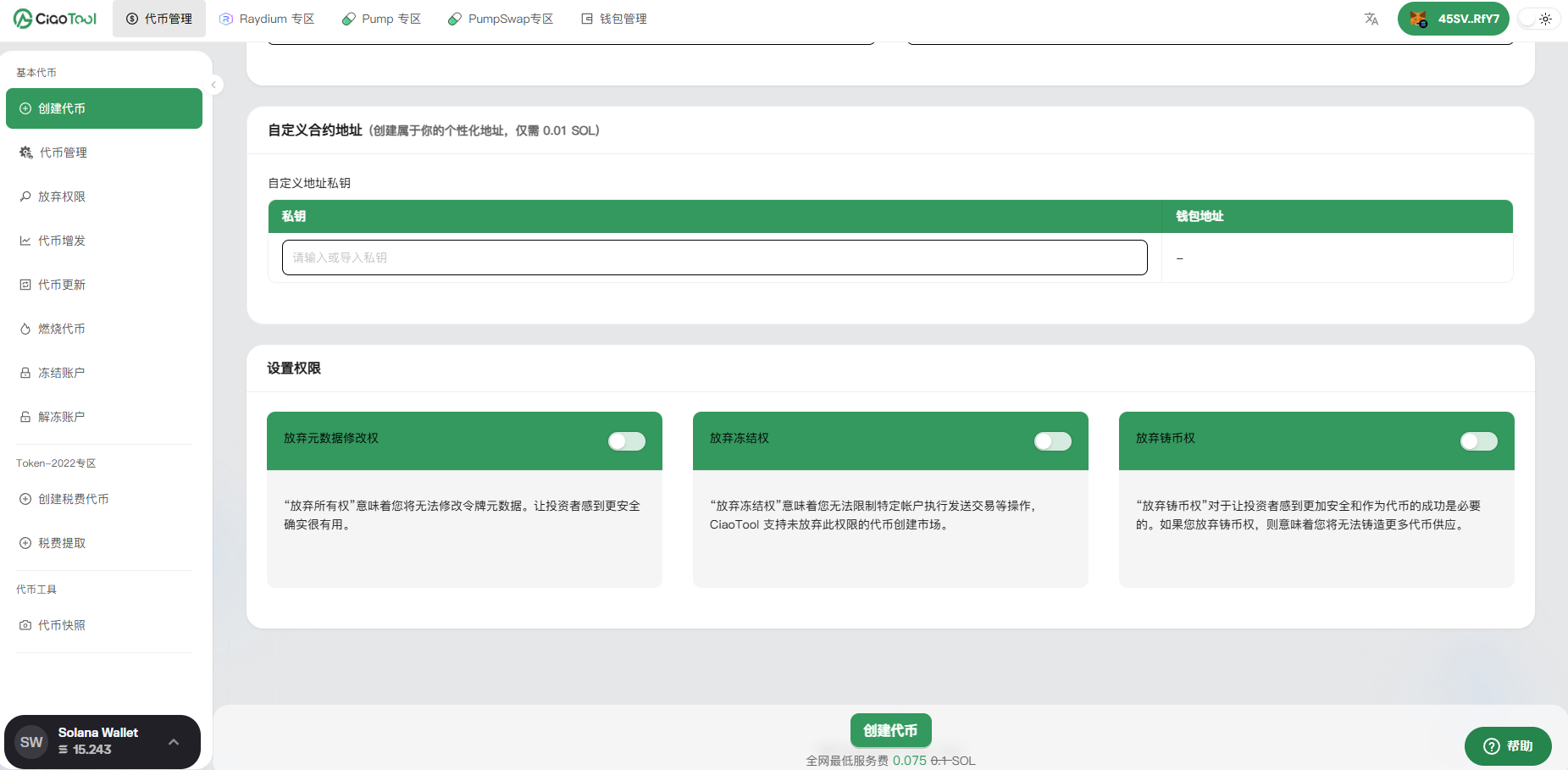Open 税费提取 sidebar item
1568x770 pixels.
(x=104, y=543)
